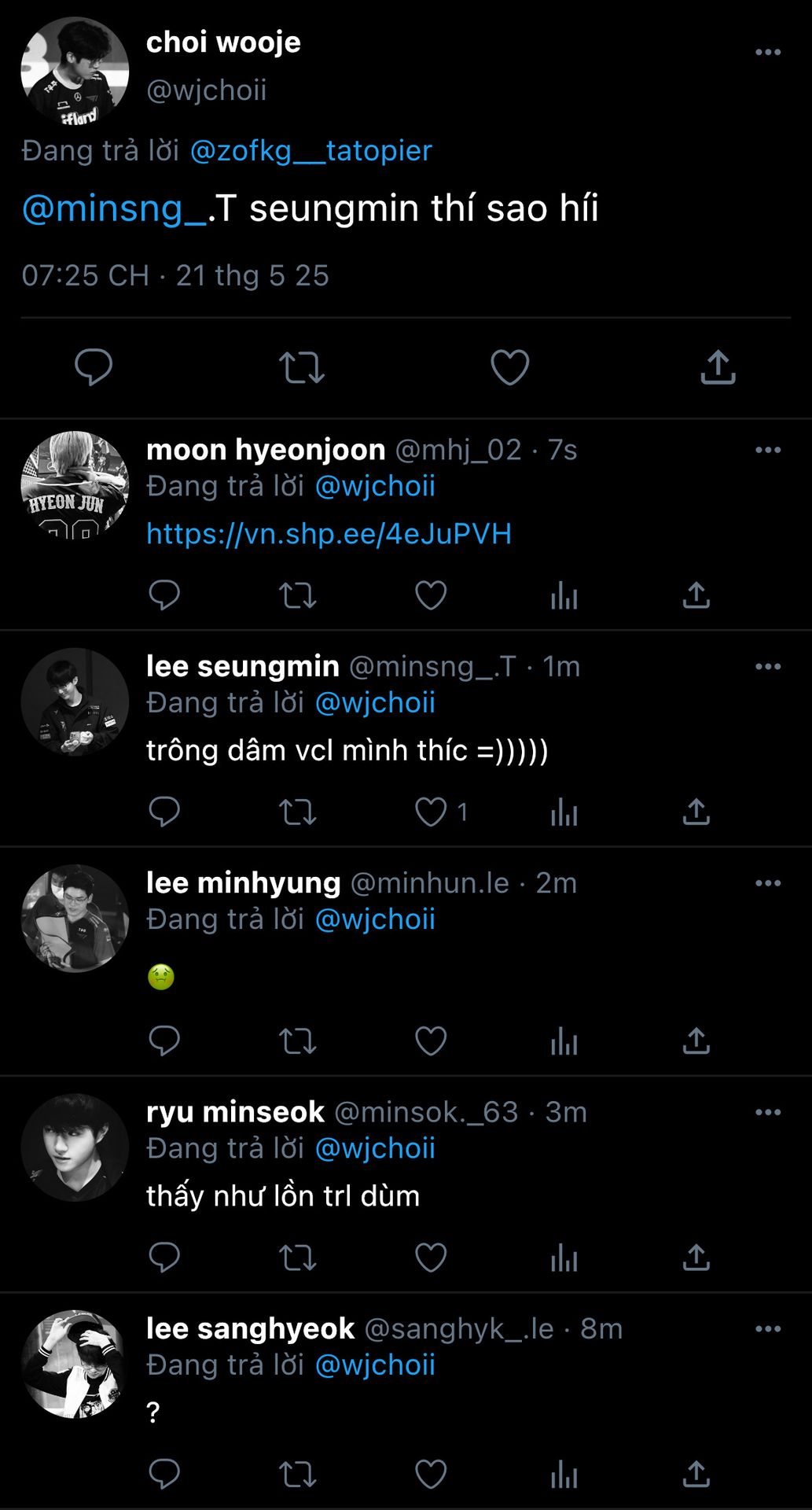View analytics on lee minhyung's reply

(564, 1041)
